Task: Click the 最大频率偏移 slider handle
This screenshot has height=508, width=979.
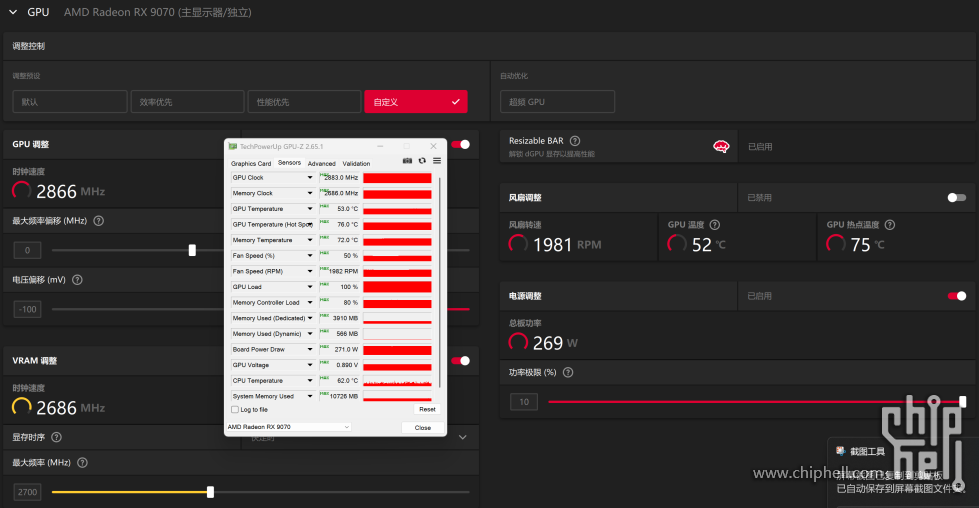Action: [x=192, y=250]
